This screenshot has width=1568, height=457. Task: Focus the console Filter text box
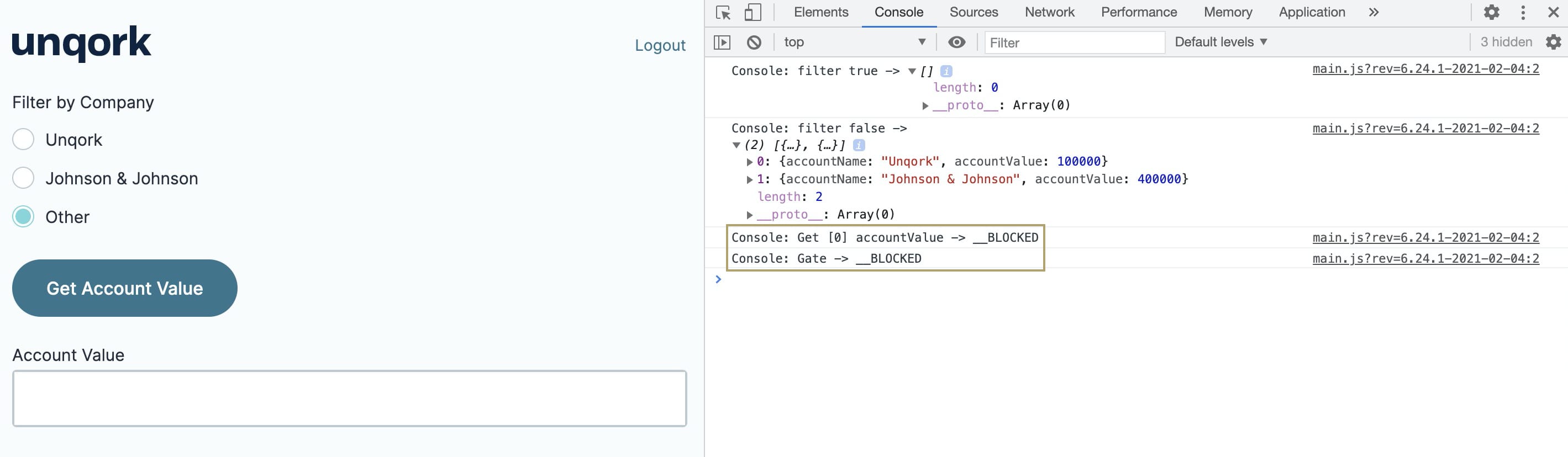[x=1075, y=42]
